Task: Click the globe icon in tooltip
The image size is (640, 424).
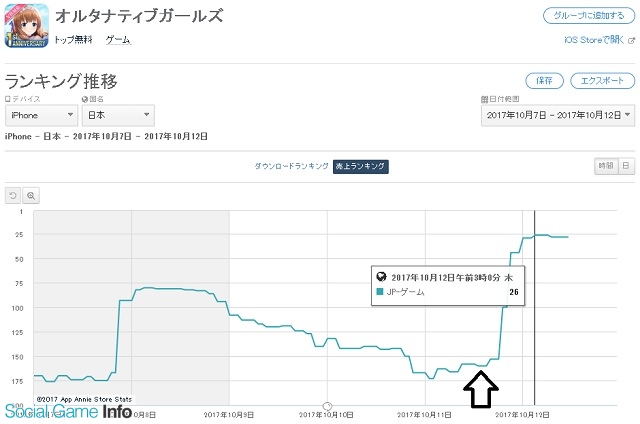Action: tap(381, 277)
